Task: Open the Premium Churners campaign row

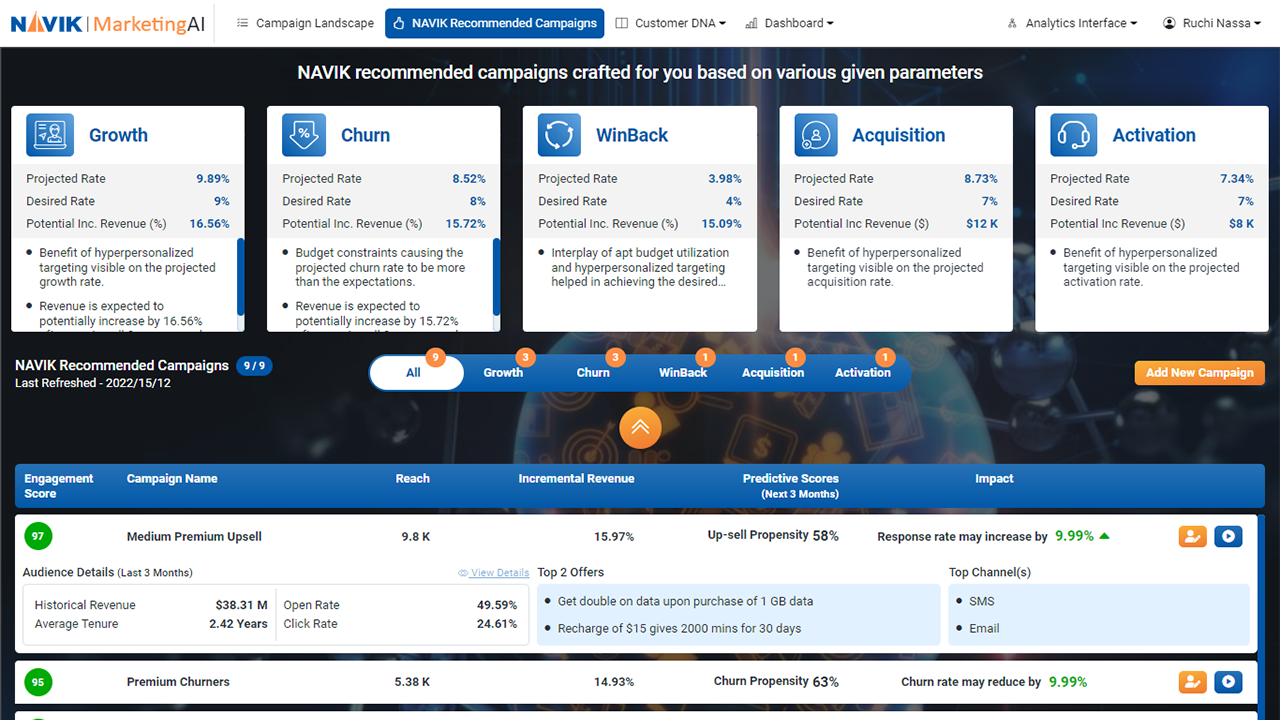Action: pyautogui.click(x=636, y=682)
